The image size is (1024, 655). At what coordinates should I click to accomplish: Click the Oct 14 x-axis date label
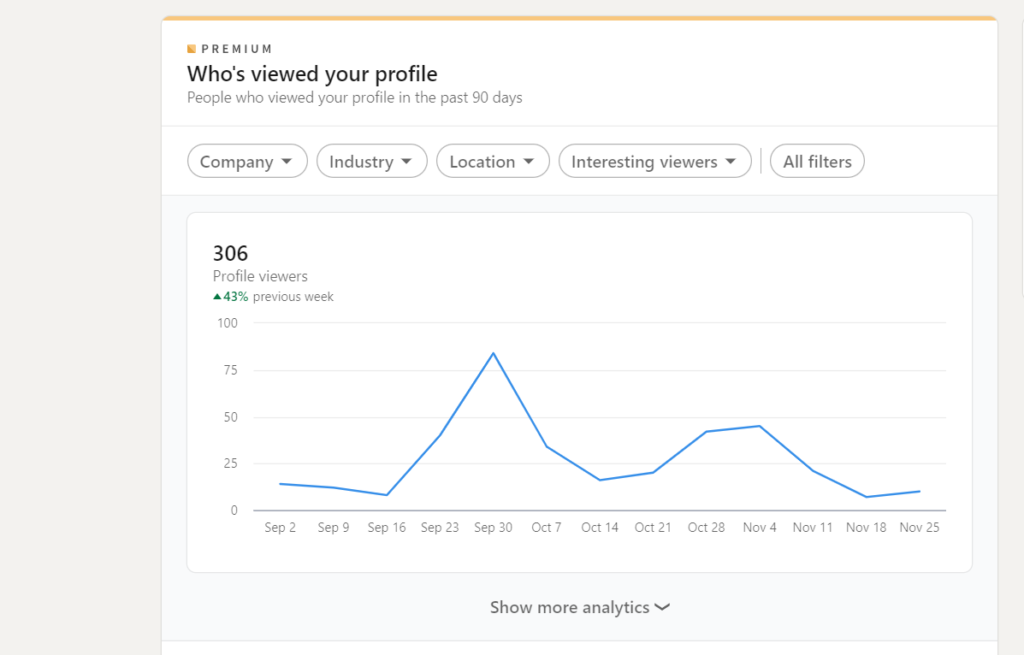click(600, 528)
